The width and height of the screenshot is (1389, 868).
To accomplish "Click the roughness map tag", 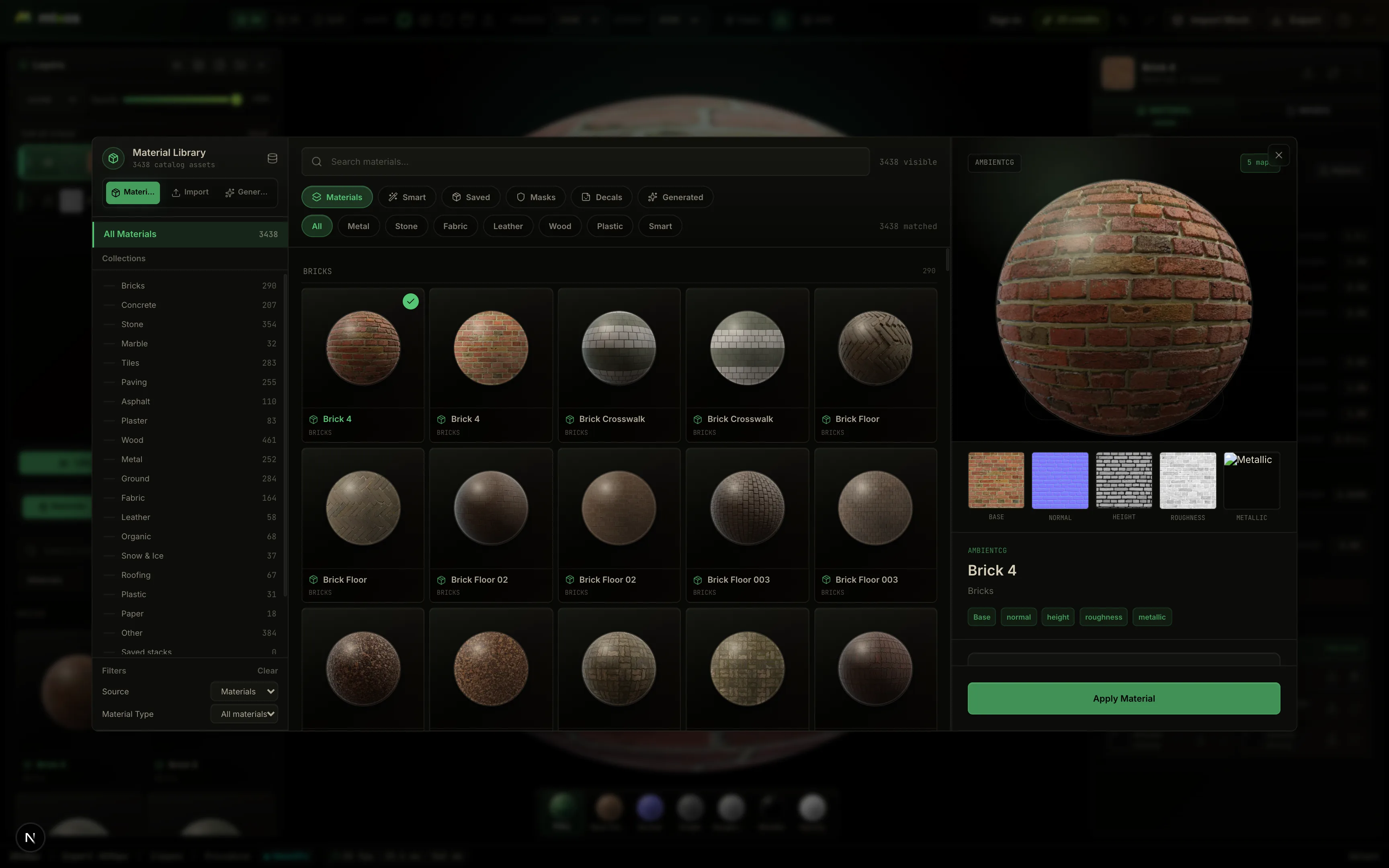I will pos(1103,617).
